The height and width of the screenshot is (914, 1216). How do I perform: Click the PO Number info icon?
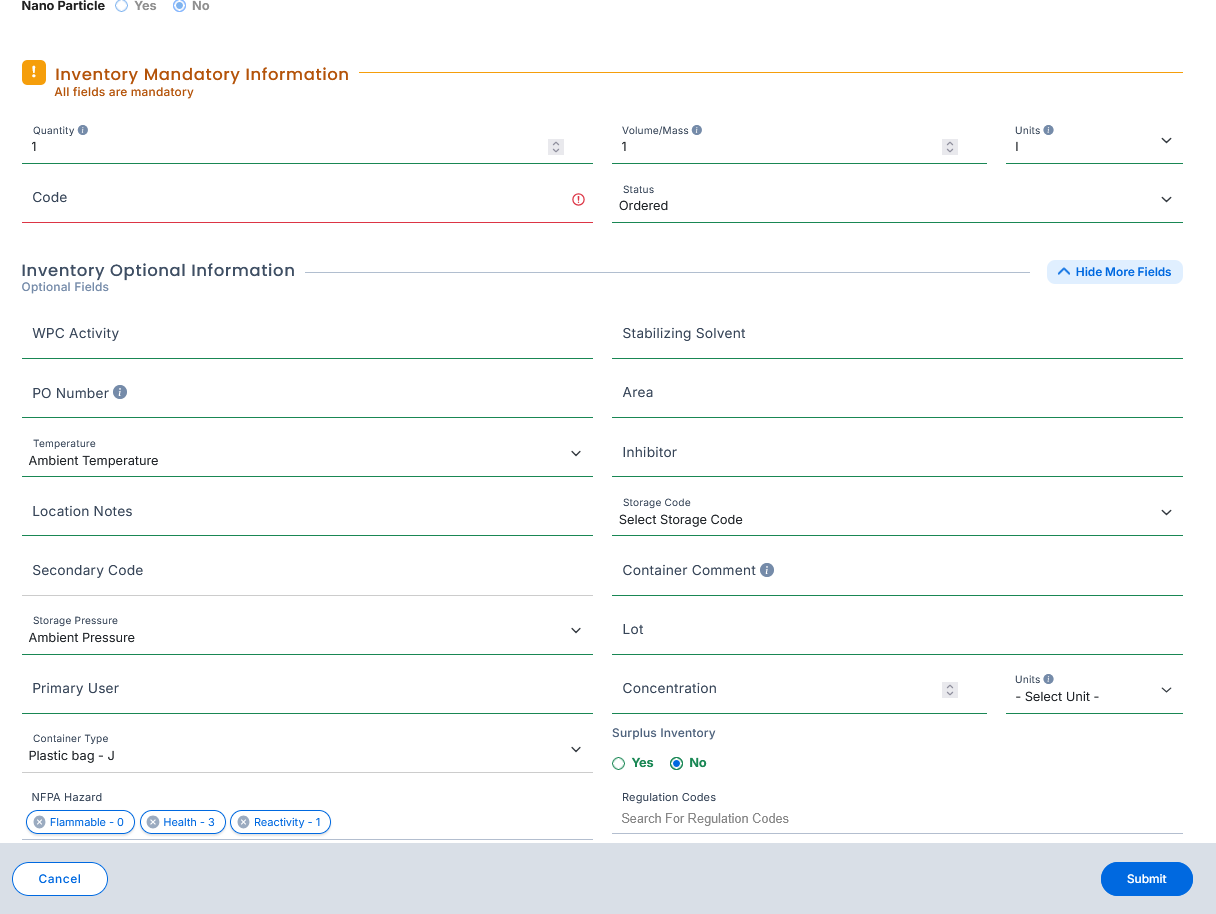tap(120, 392)
